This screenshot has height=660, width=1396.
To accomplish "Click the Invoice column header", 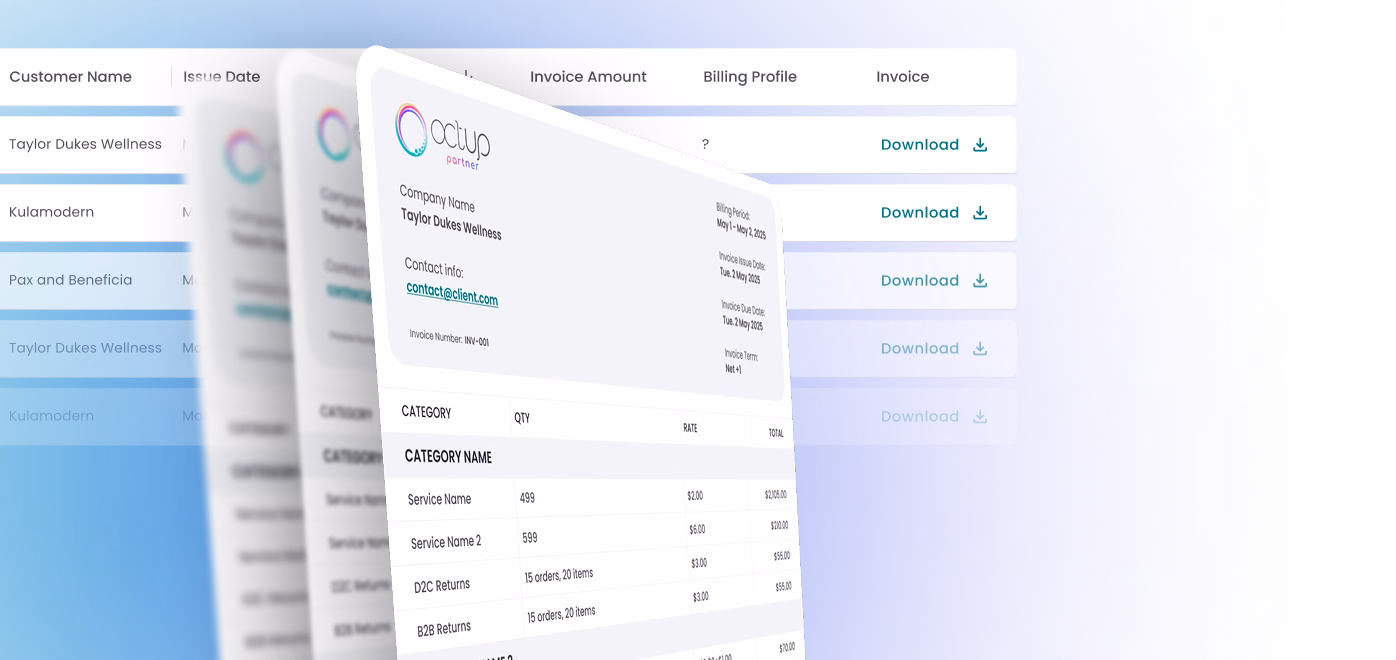I will (x=902, y=77).
